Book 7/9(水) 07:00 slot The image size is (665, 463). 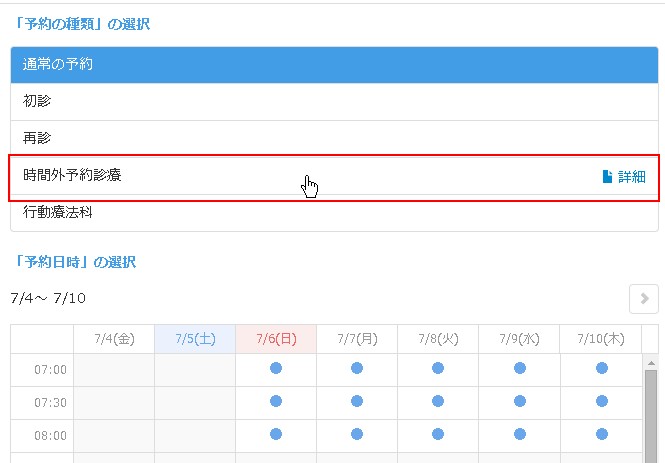pyautogui.click(x=520, y=368)
